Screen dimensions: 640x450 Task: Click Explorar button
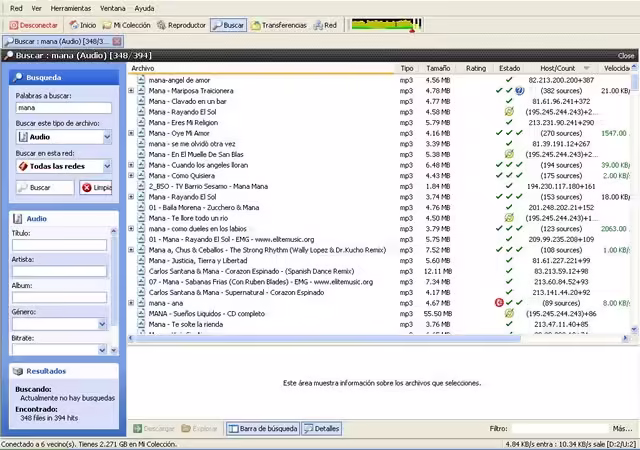pyautogui.click(x=200, y=428)
